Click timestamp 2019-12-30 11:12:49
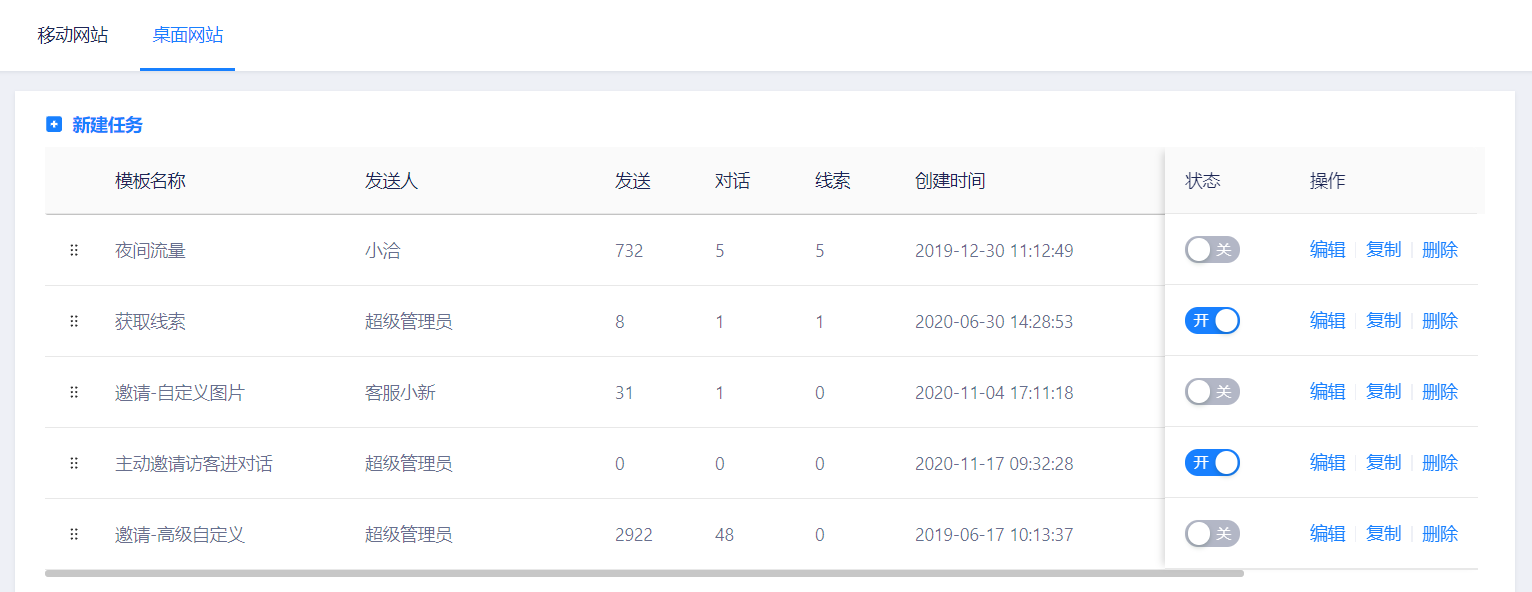The image size is (1532, 592). [994, 251]
